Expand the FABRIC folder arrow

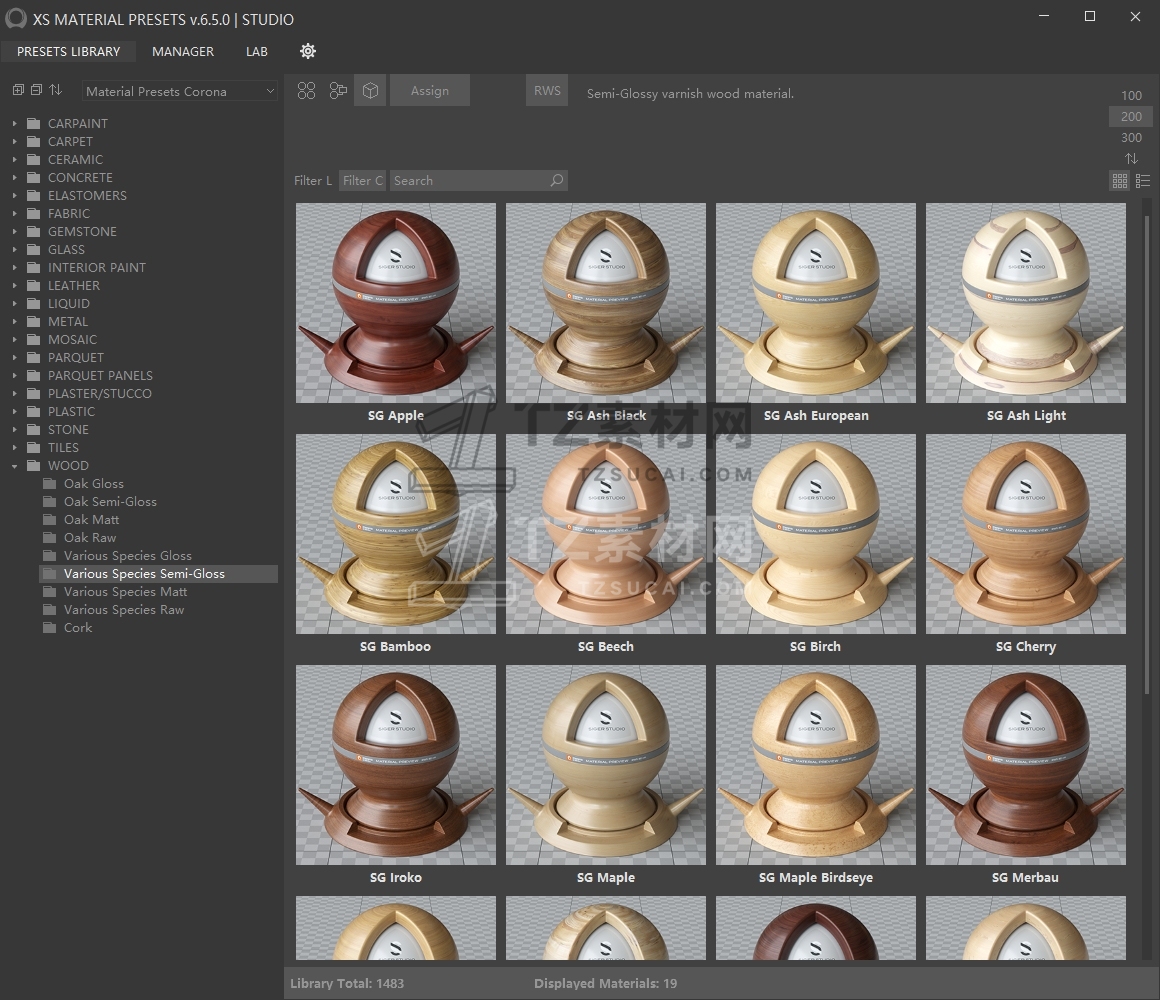[x=14, y=214]
